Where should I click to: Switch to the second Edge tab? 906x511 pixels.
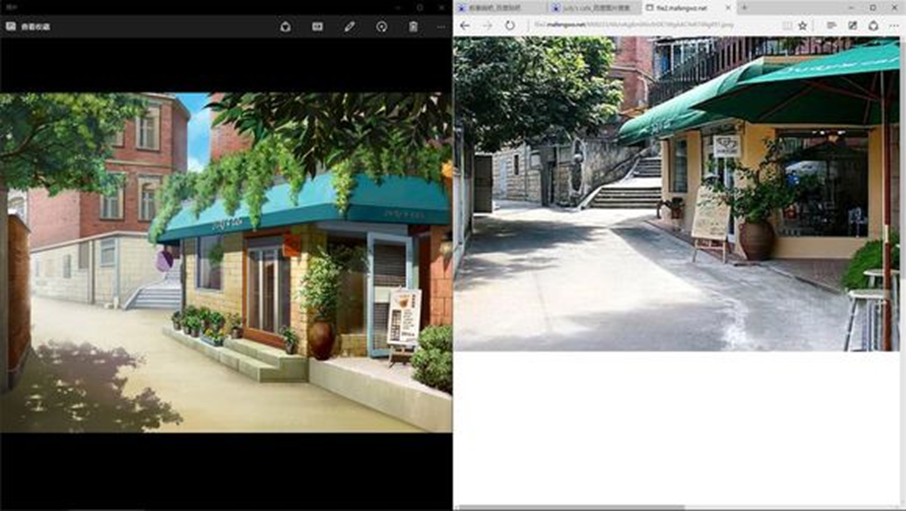coord(594,8)
